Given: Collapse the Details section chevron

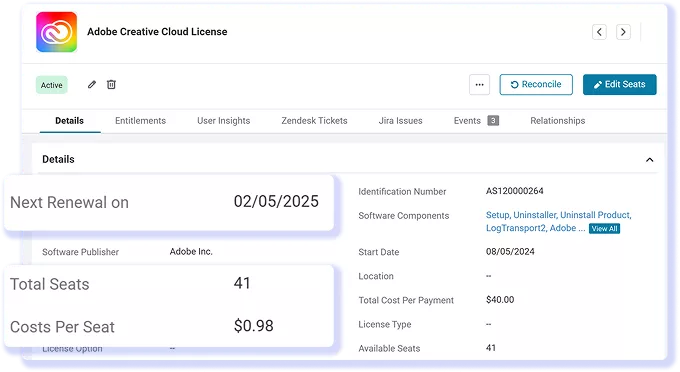Looking at the screenshot, I should click(x=649, y=160).
